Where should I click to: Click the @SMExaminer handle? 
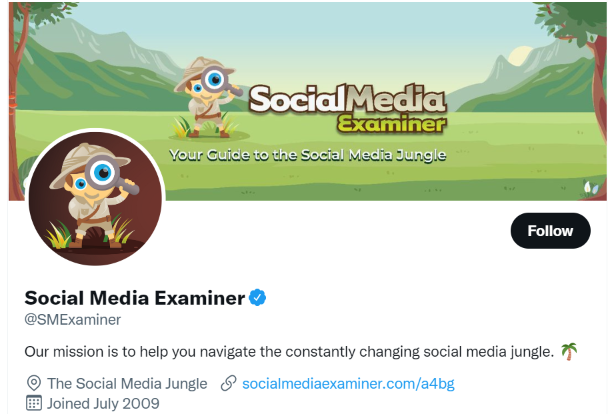point(72,320)
